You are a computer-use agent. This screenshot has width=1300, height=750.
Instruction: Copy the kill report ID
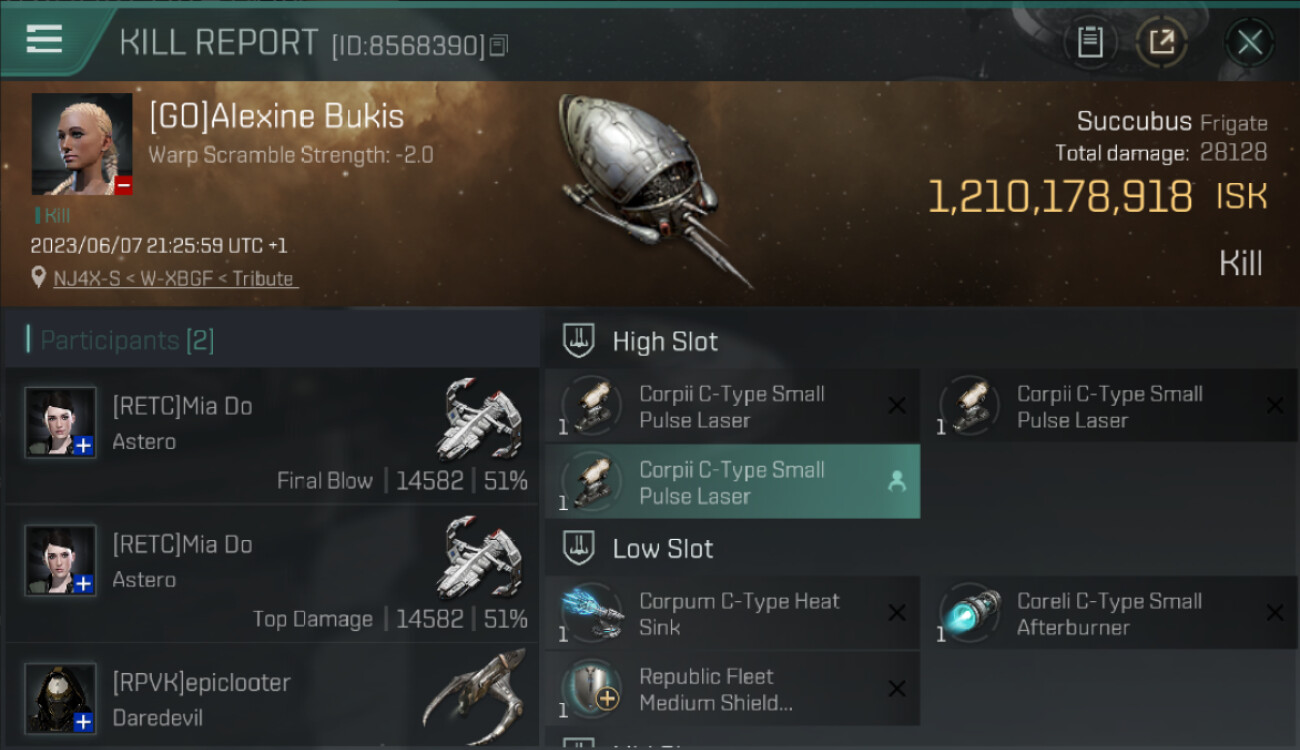(x=499, y=45)
